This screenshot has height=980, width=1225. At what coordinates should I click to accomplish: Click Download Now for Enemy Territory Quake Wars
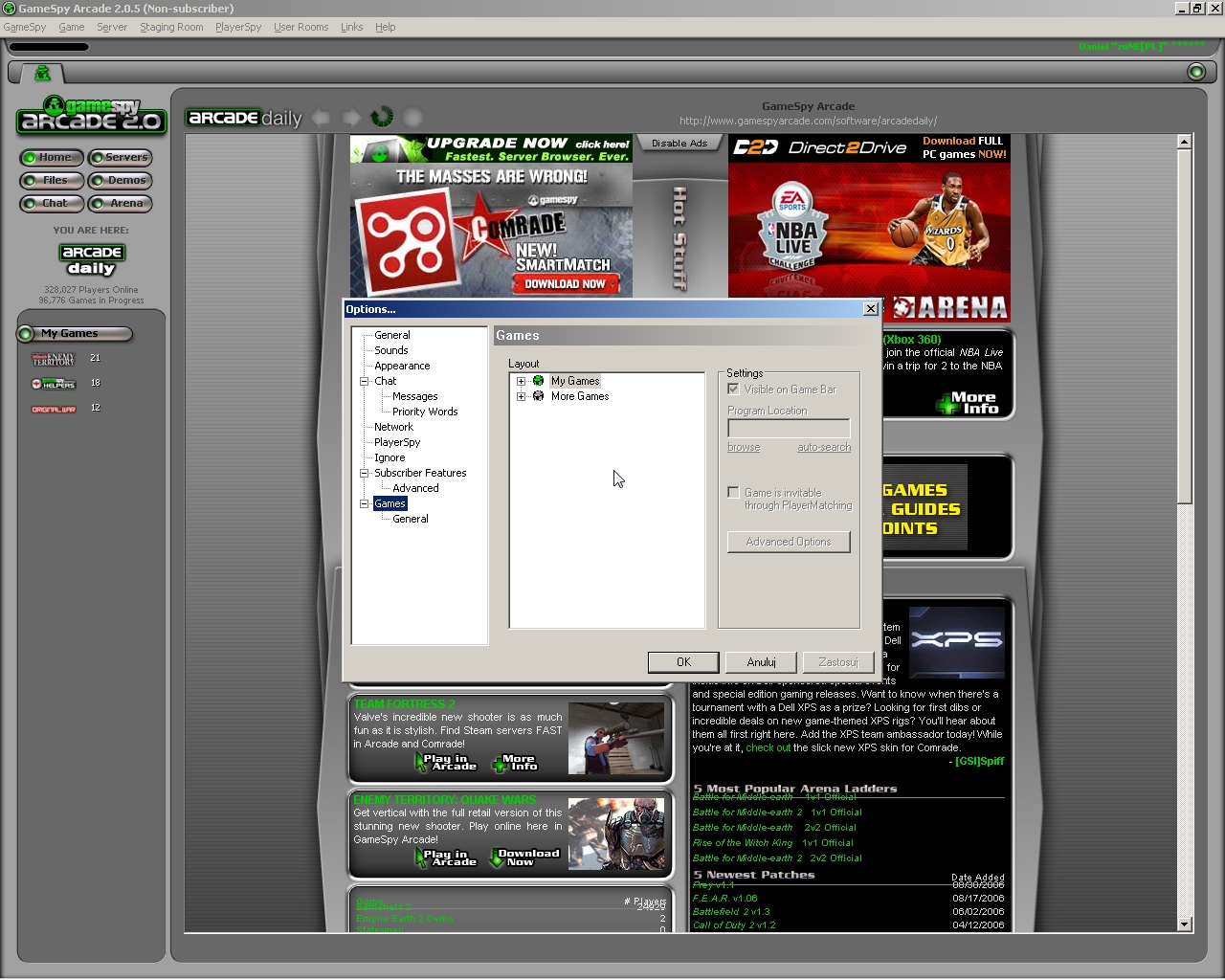coord(524,857)
